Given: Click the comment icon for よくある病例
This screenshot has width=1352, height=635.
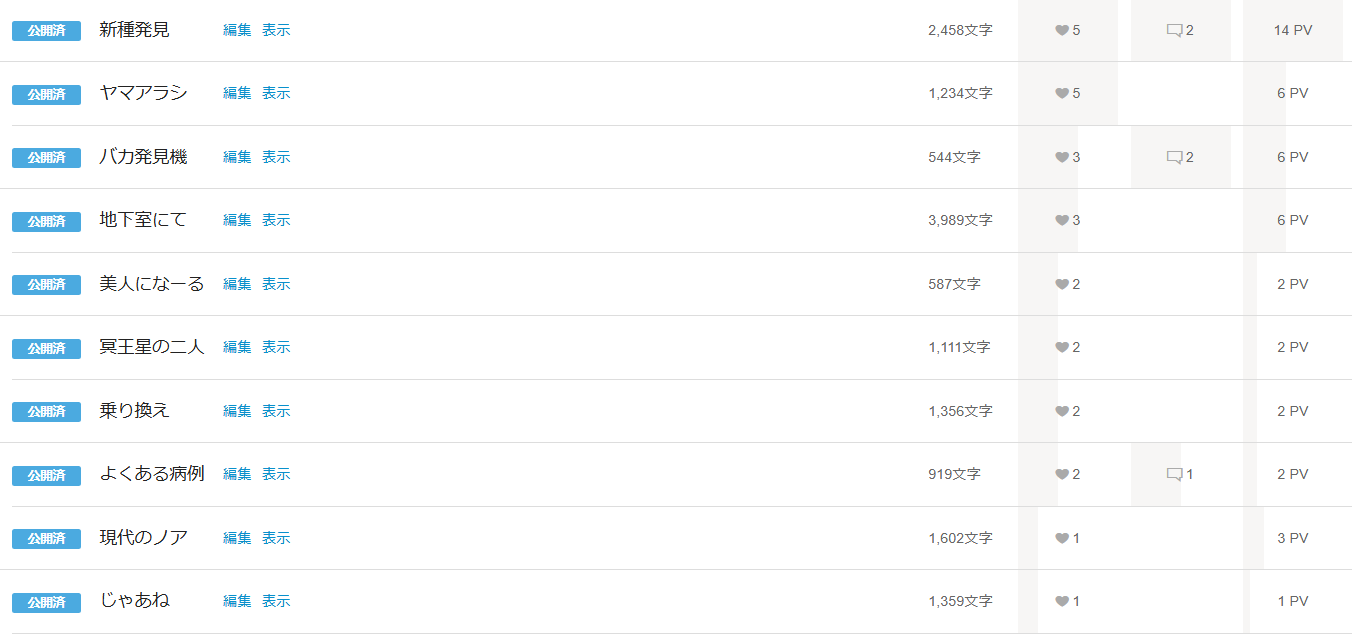Looking at the screenshot, I should (1174, 474).
